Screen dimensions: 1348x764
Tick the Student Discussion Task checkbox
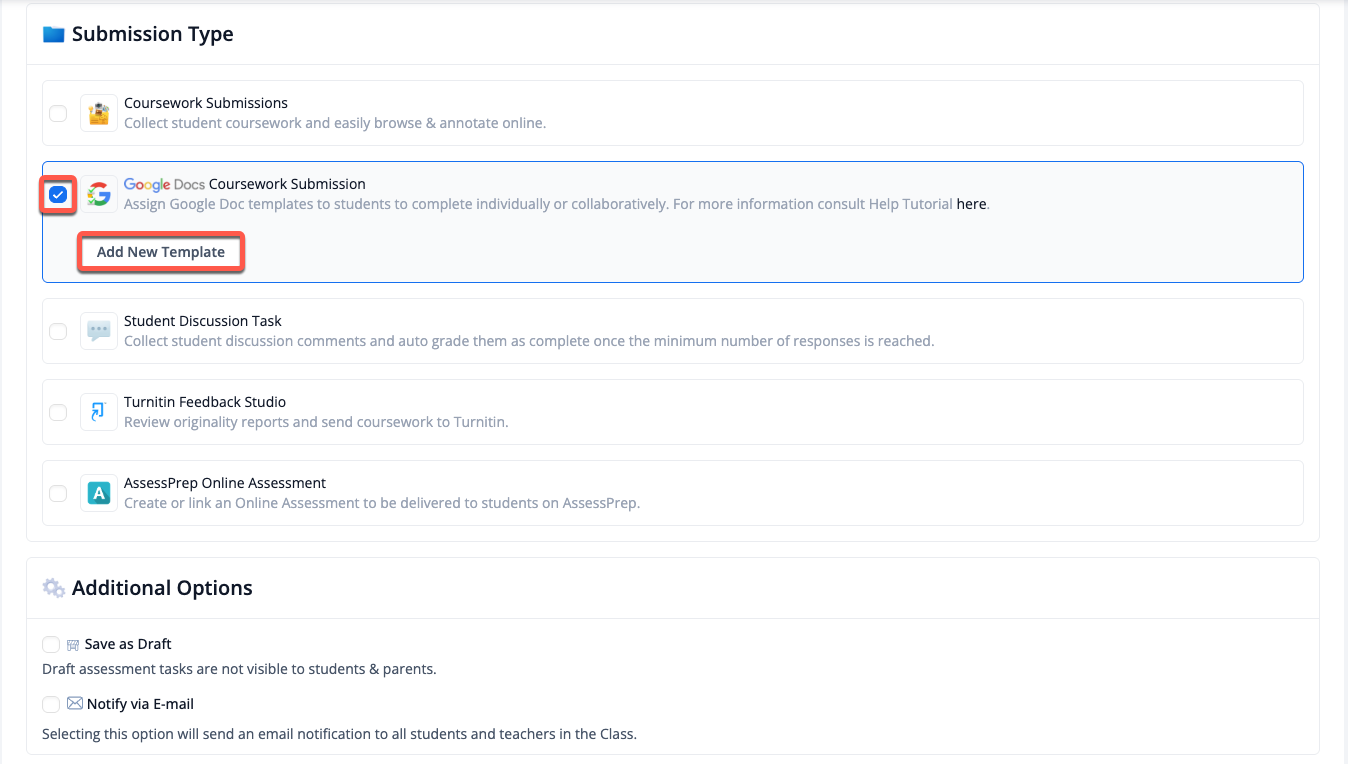point(58,331)
